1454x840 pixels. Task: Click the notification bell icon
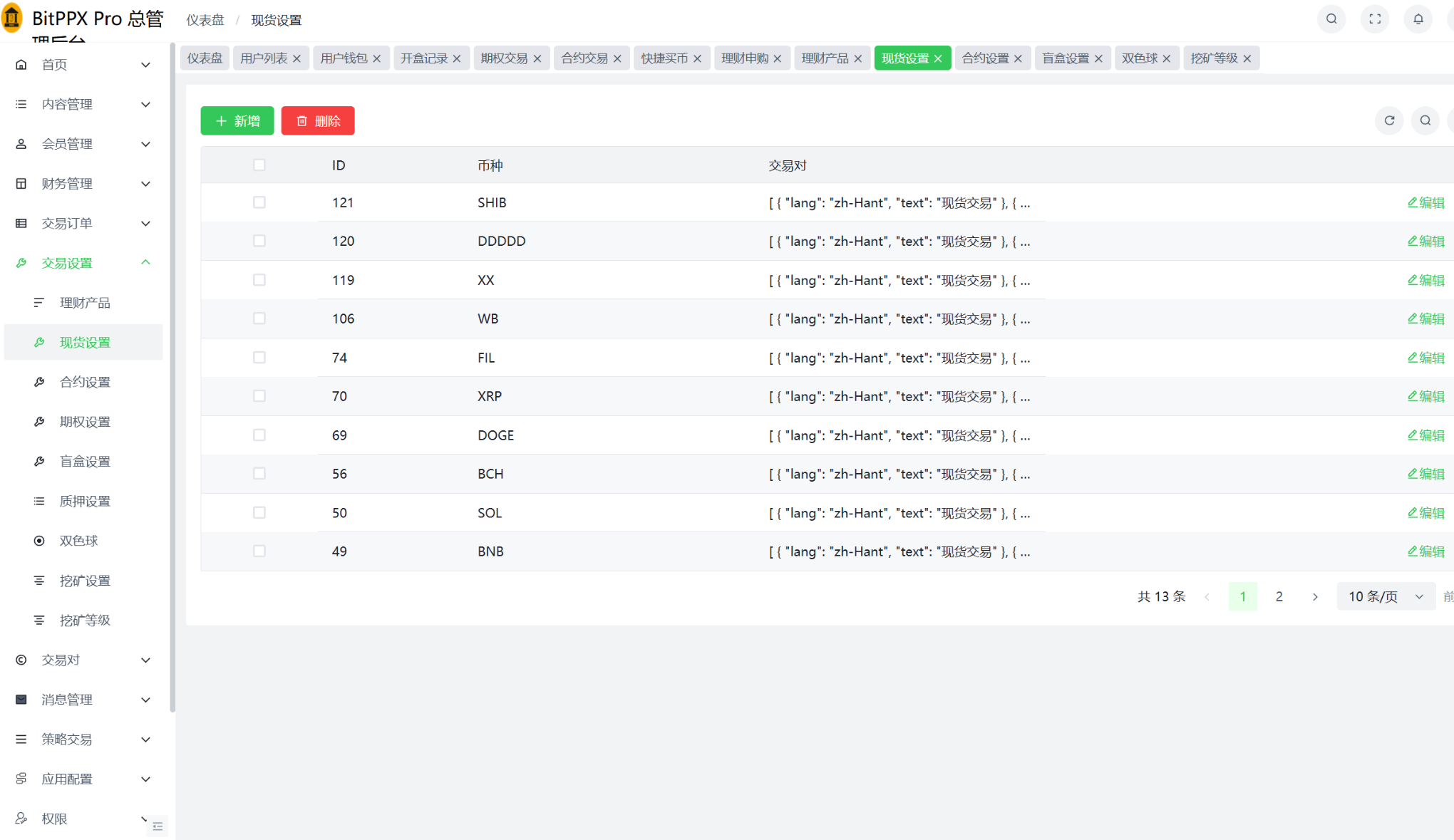(x=1418, y=19)
